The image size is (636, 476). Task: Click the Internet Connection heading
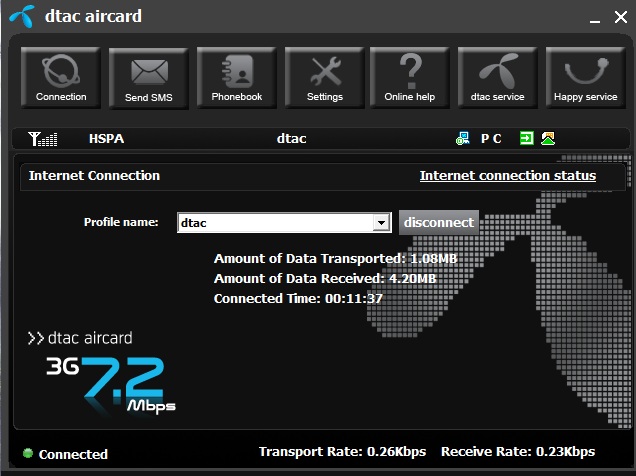point(94,176)
